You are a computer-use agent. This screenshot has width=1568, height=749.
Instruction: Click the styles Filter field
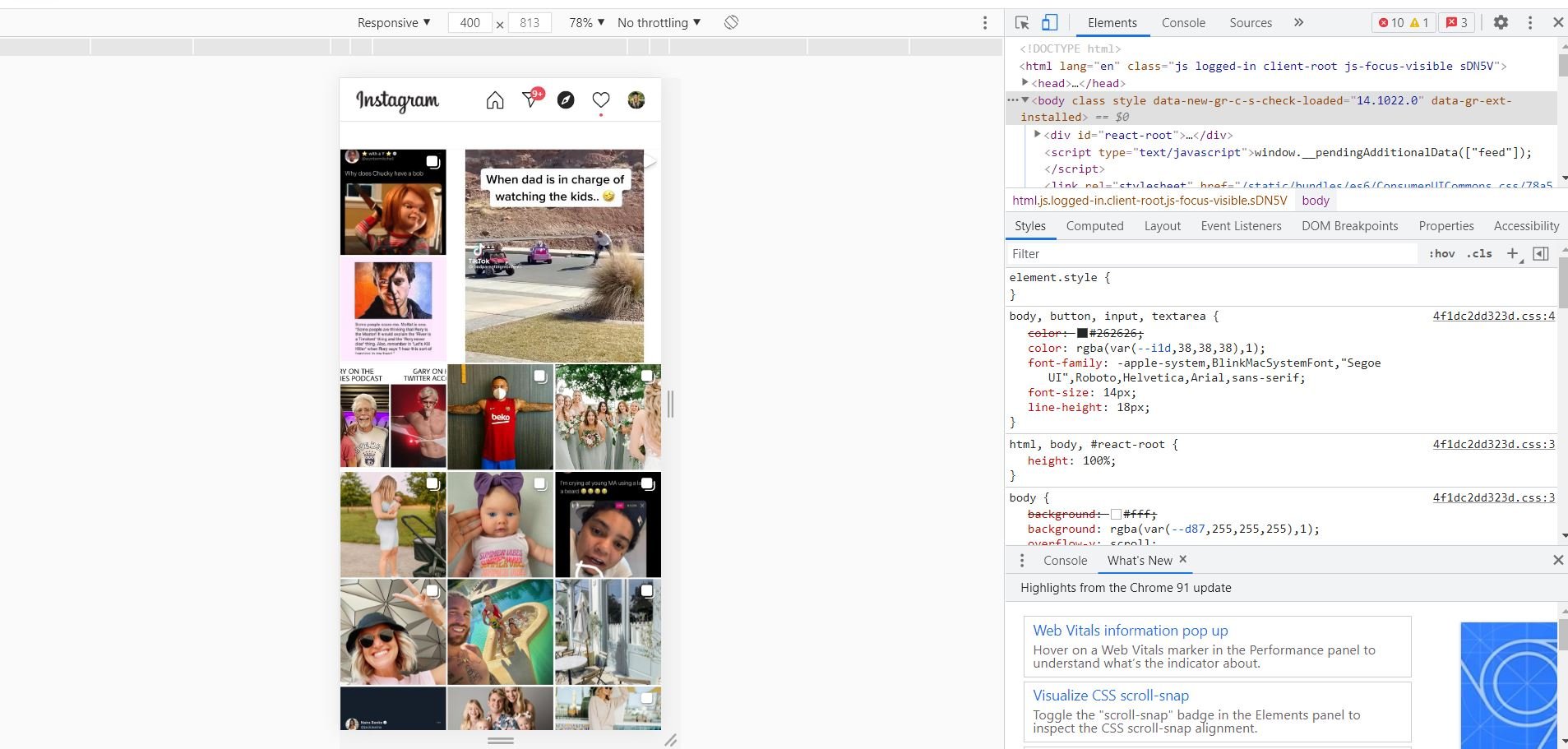(1212, 254)
